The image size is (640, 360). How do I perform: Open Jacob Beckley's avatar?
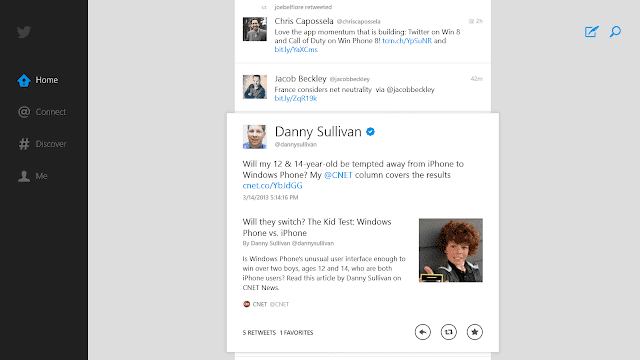[255, 87]
